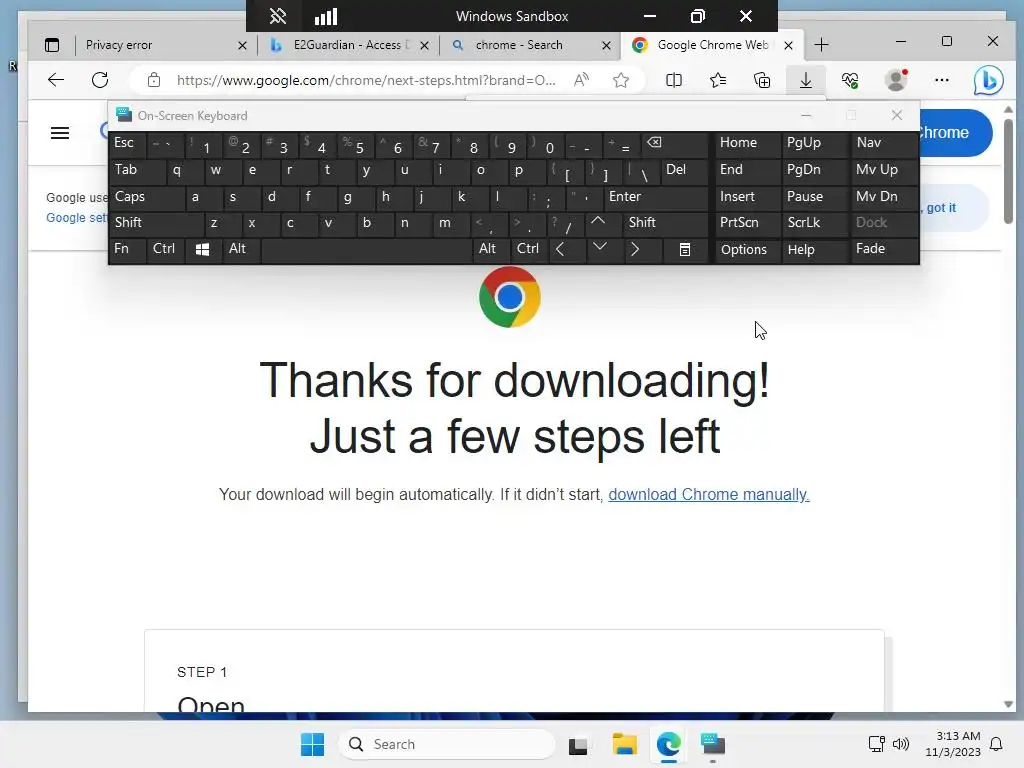Click the Del key on keyboard
The height and width of the screenshot is (768, 1024).
[684, 170]
